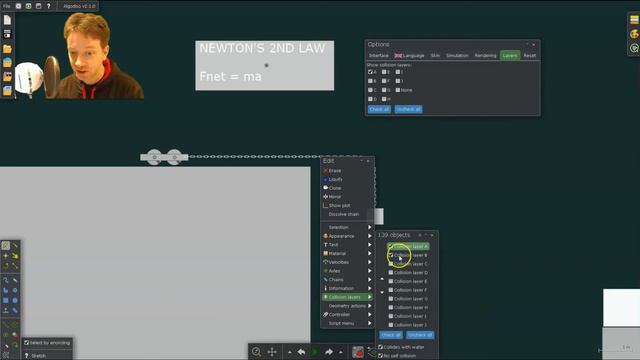
Task: Create a new scene from the left sidebar
Action: (7, 20)
